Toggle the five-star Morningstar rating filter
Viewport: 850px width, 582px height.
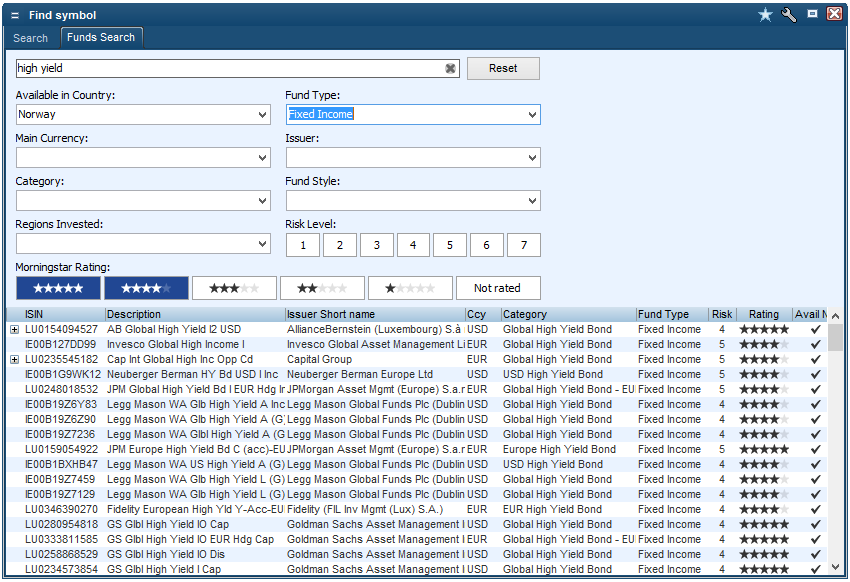click(x=58, y=288)
